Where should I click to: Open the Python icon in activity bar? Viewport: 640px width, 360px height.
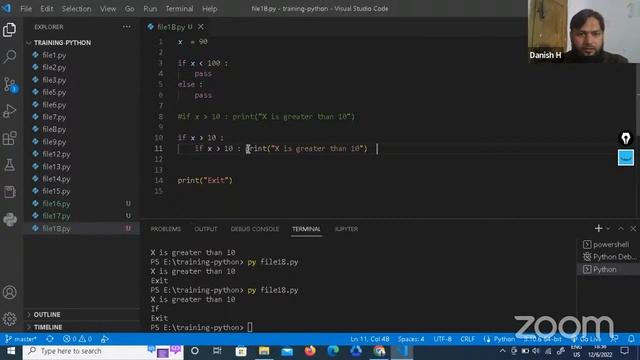[9, 219]
